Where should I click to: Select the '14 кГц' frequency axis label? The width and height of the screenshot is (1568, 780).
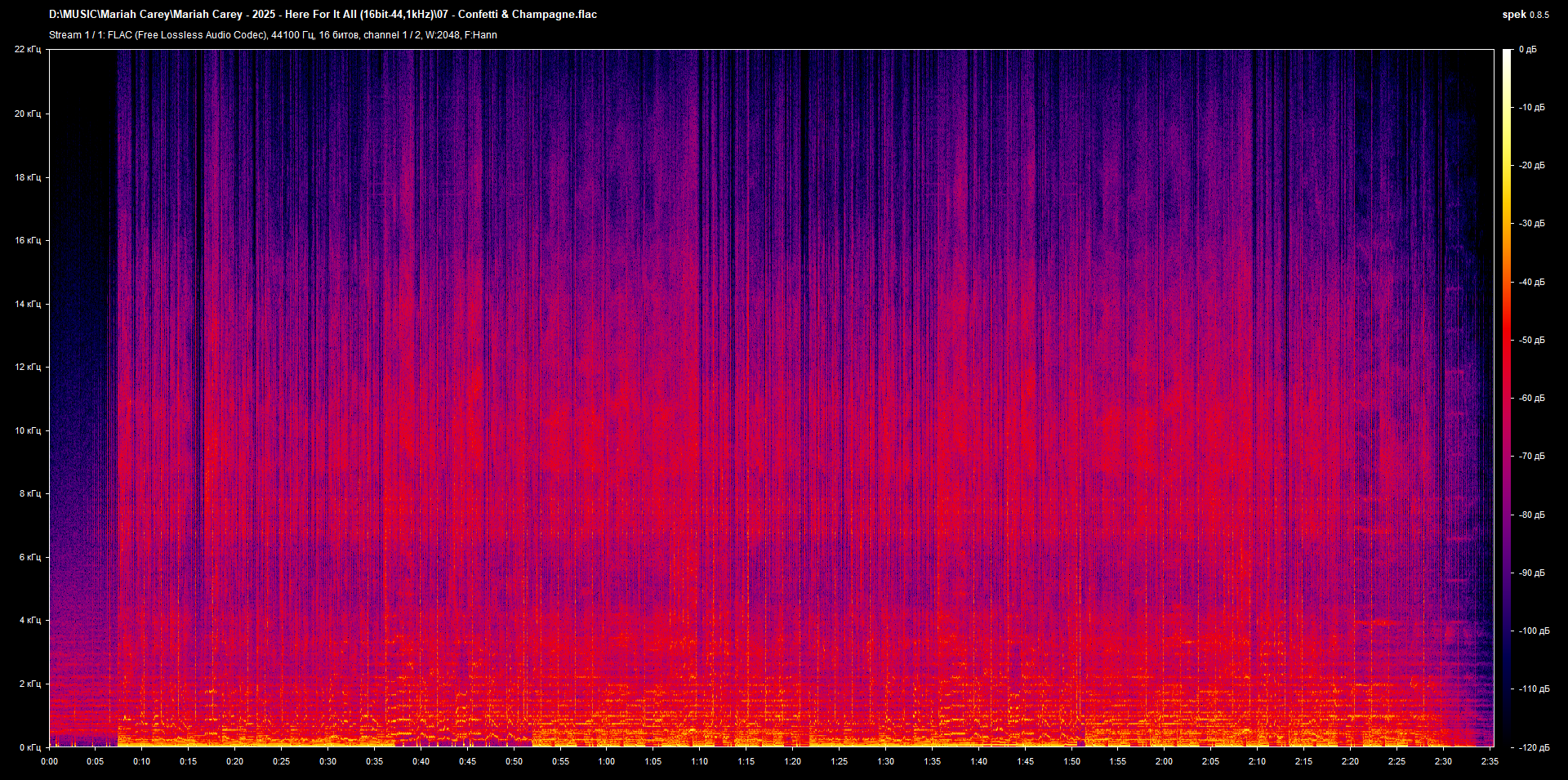(28, 304)
